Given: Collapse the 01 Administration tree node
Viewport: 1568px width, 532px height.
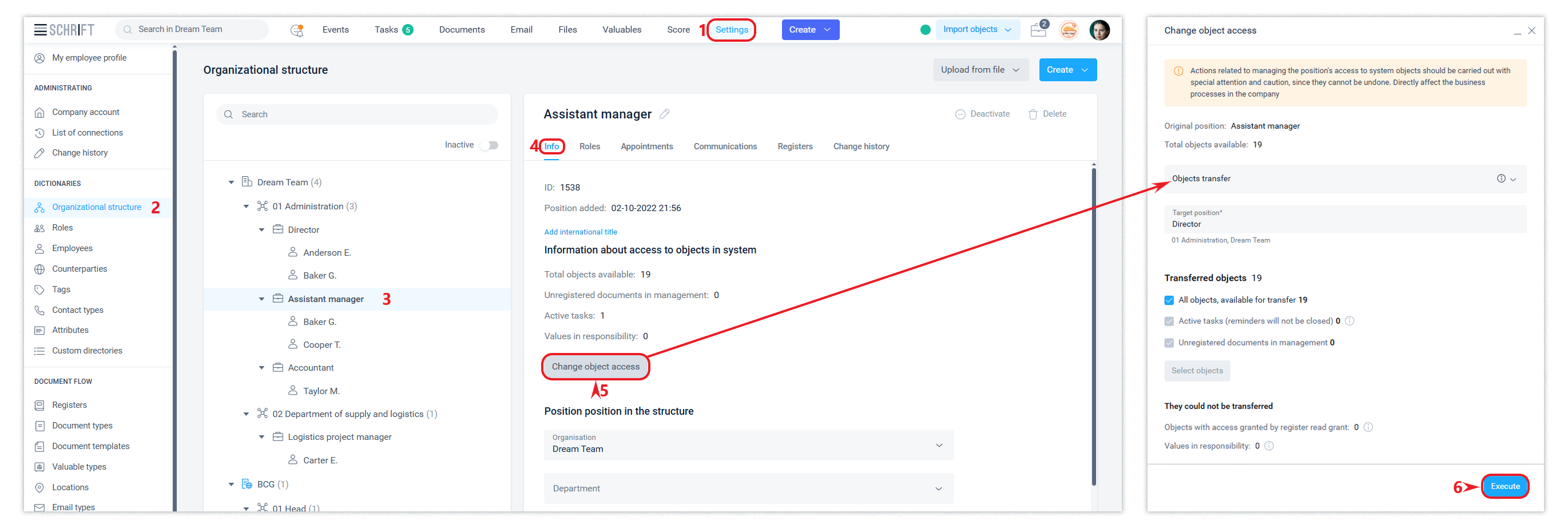Looking at the screenshot, I should 246,207.
